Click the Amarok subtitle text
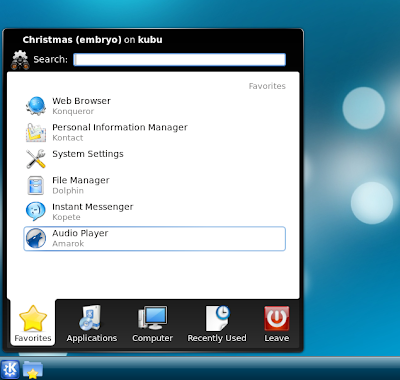This screenshot has width=400, height=380. tap(68, 244)
